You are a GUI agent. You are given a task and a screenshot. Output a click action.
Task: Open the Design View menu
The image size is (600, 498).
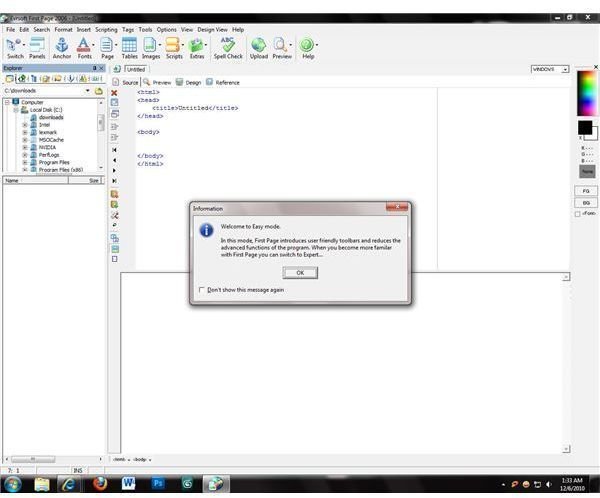(212, 29)
